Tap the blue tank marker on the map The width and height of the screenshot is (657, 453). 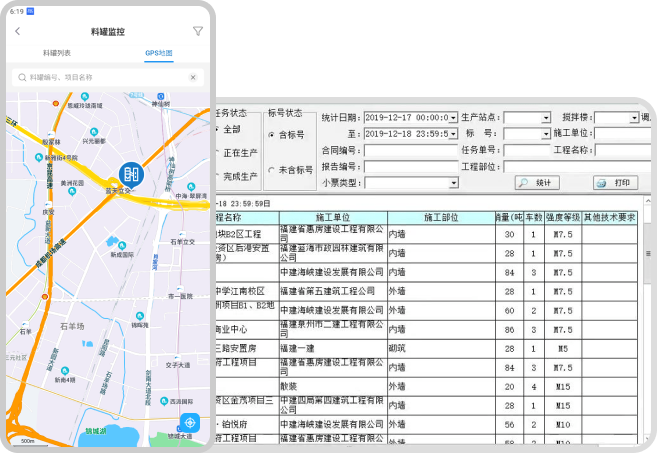[x=131, y=175]
